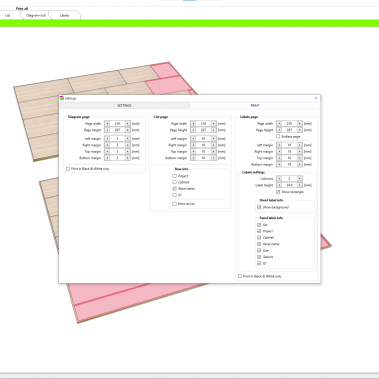This screenshot has width=379, height=379.
Task: Toggle Show background under Sheet label info
Action: pyautogui.click(x=259, y=207)
